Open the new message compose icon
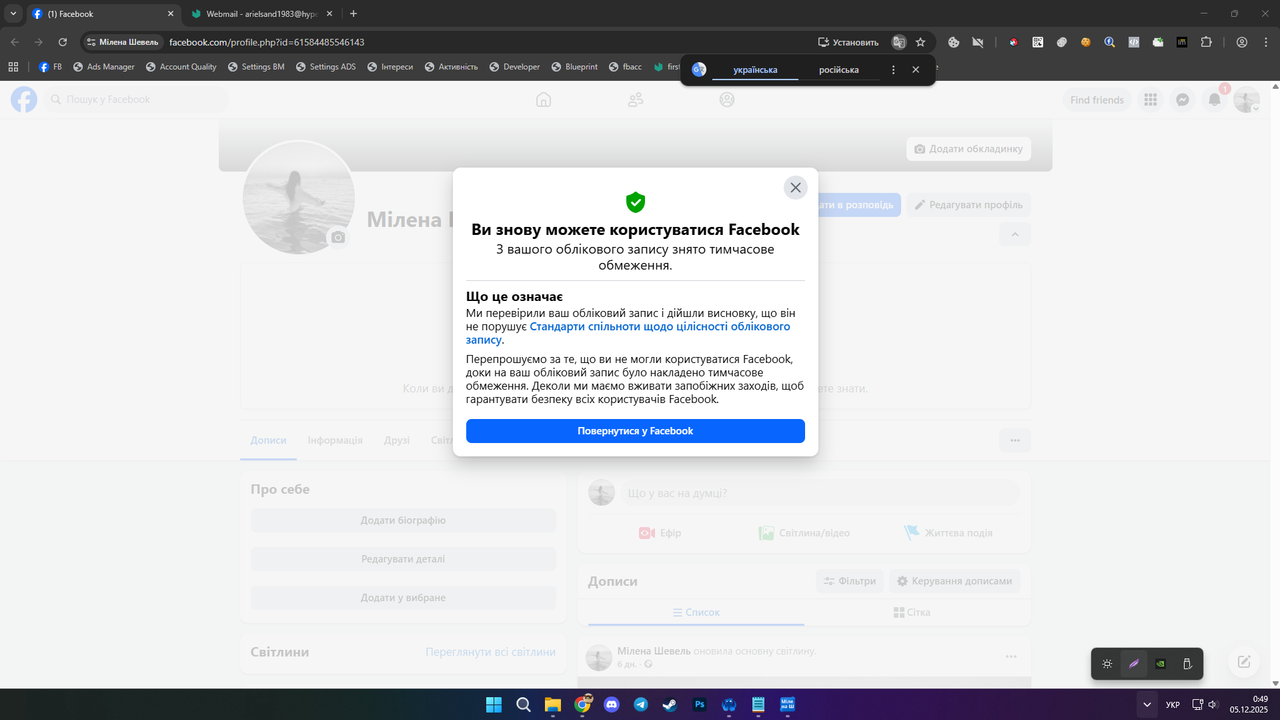The height and width of the screenshot is (720, 1280). (1244, 662)
